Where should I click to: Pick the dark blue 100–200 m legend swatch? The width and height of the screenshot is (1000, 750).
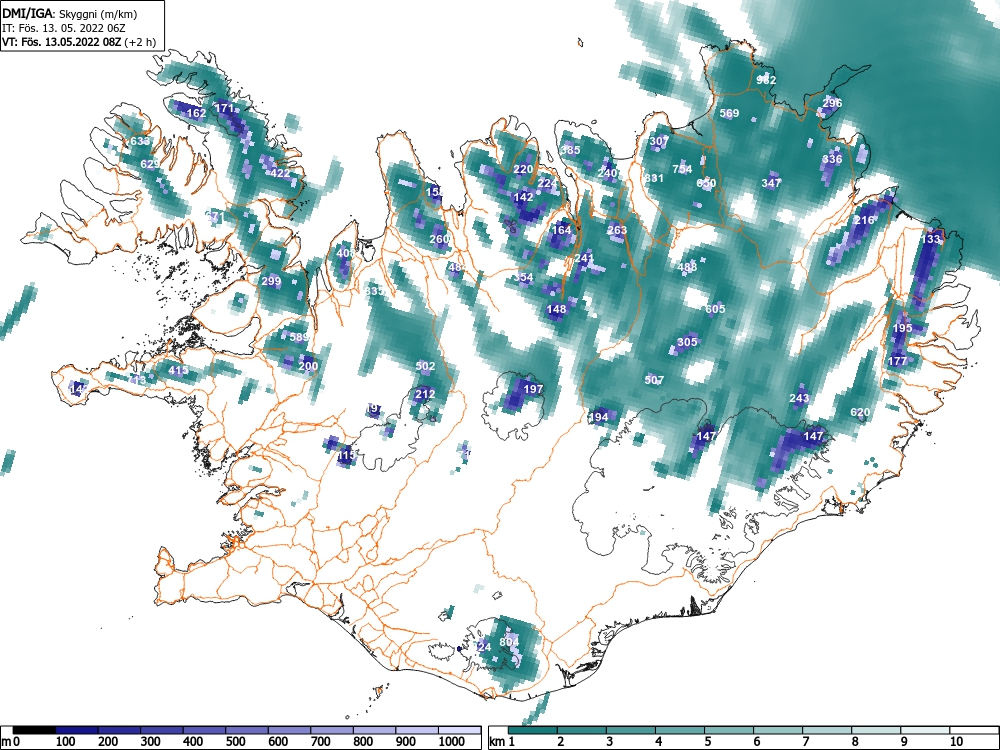[77, 730]
